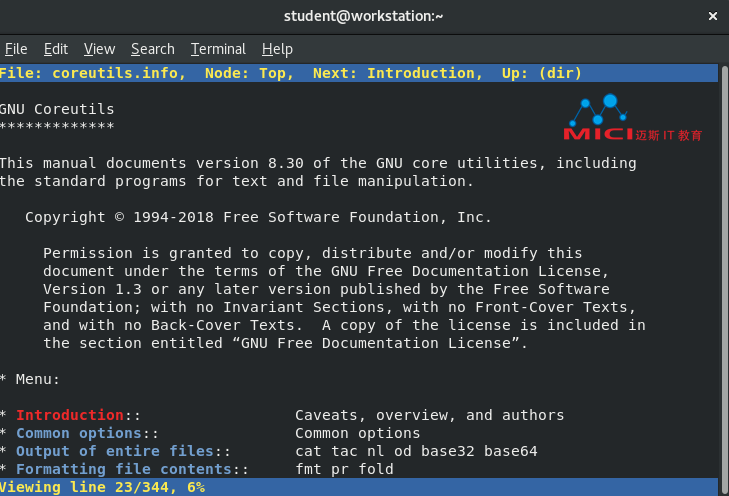Click 'Version 1.3 or any later version' line

pos(326,289)
